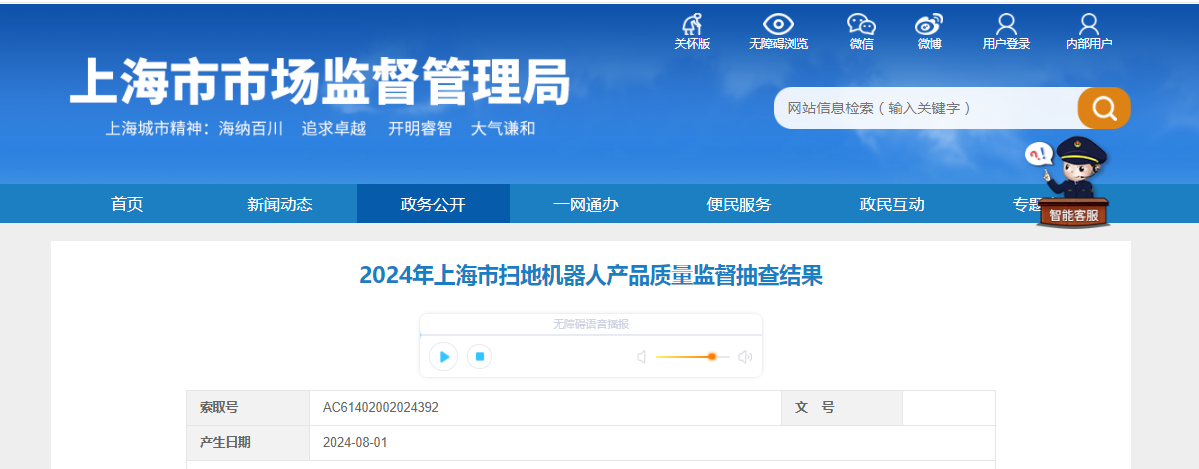Adjust the orange volume slider
The width and height of the screenshot is (1199, 469).
(x=693, y=357)
